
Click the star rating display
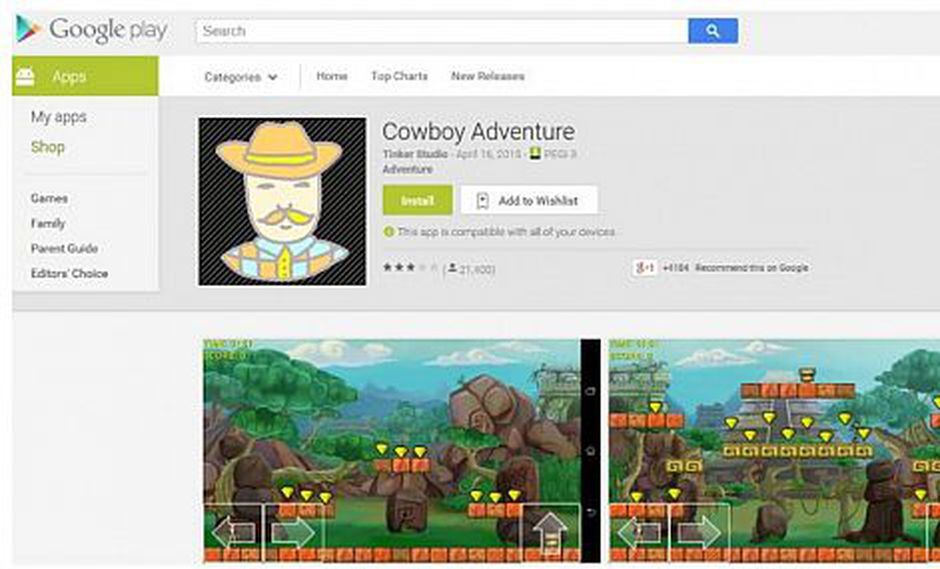pos(411,267)
